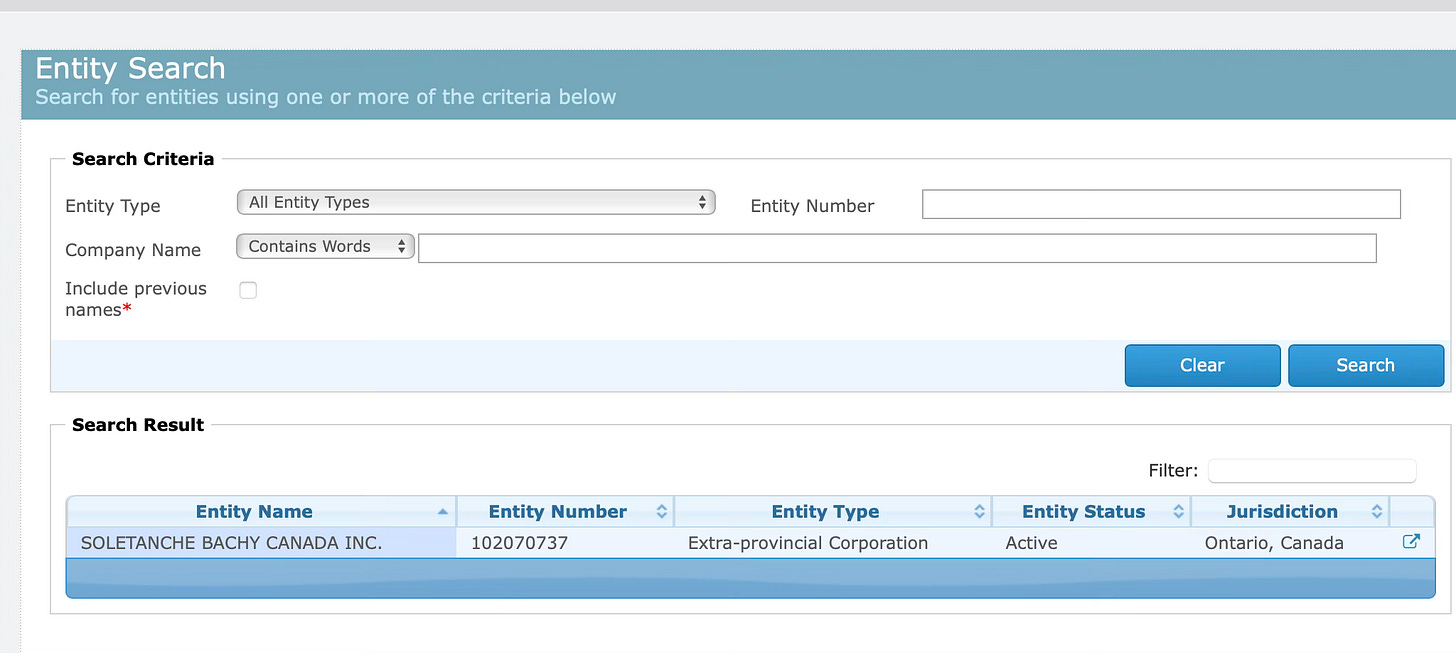Focus the Entity Number input field
Screen dimensions: 1456x653
click(1161, 204)
